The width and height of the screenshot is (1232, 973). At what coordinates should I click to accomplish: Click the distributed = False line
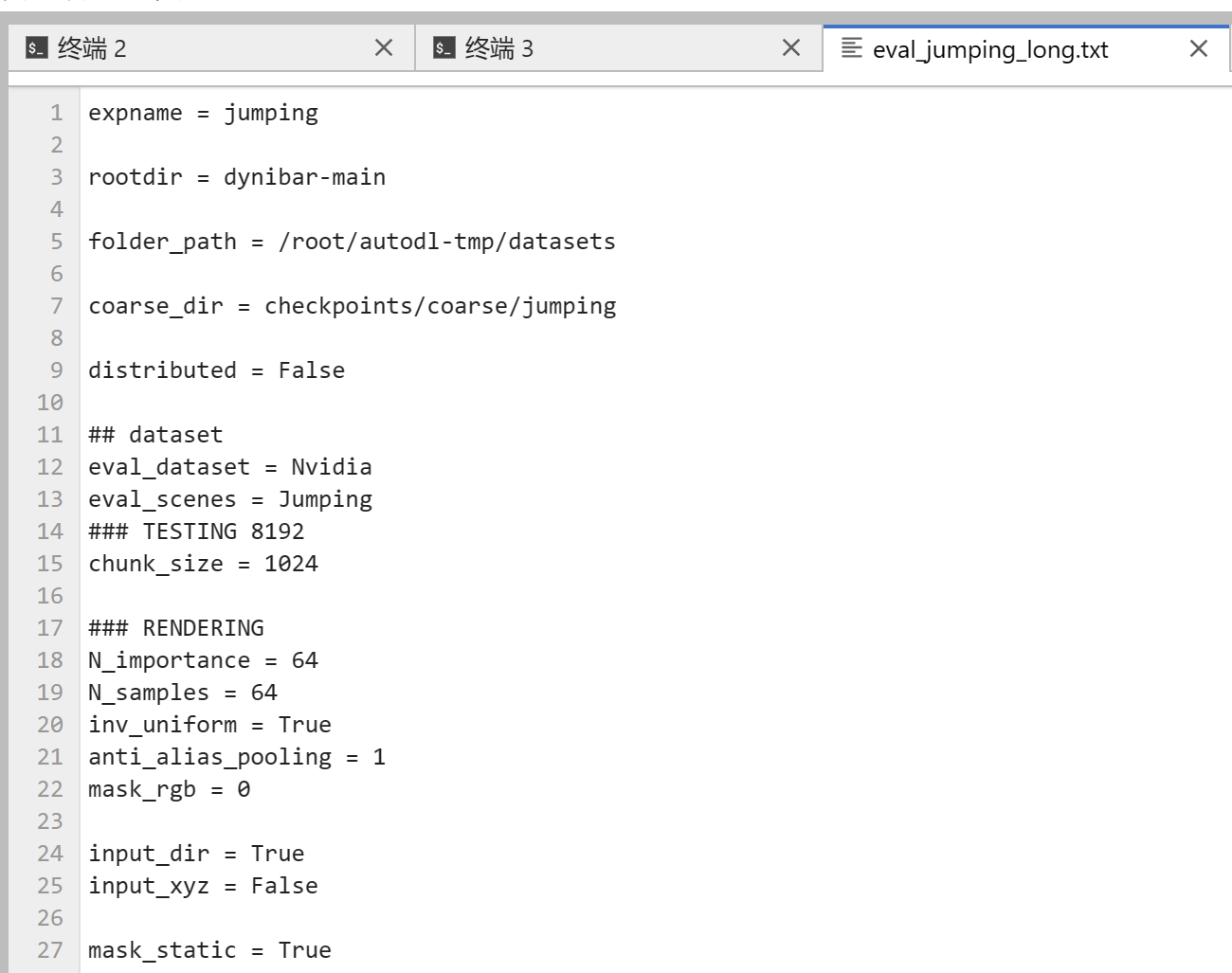coord(215,369)
